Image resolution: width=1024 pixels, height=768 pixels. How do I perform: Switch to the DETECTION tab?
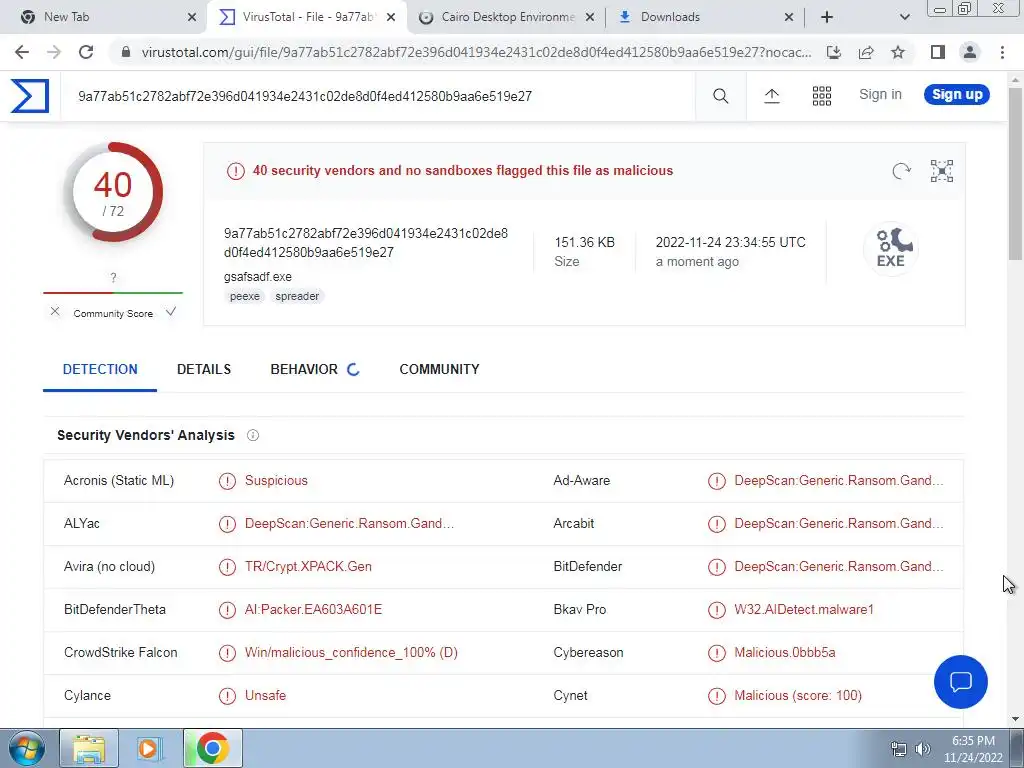(100, 369)
